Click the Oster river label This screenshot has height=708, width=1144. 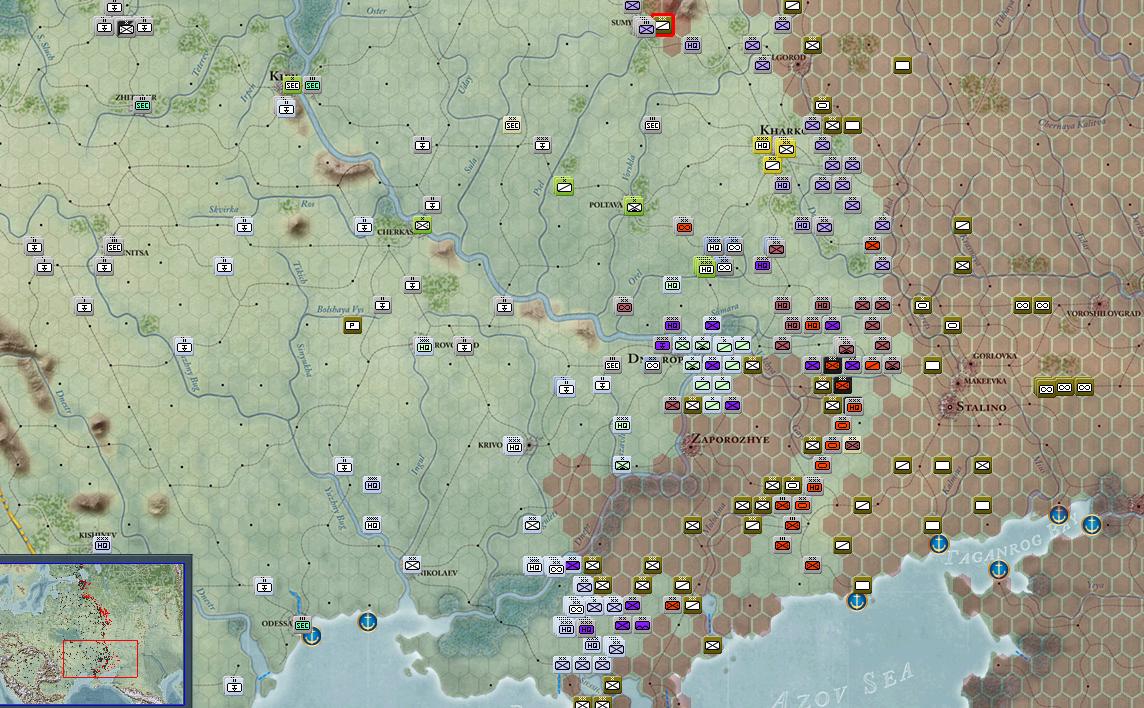pos(376,11)
